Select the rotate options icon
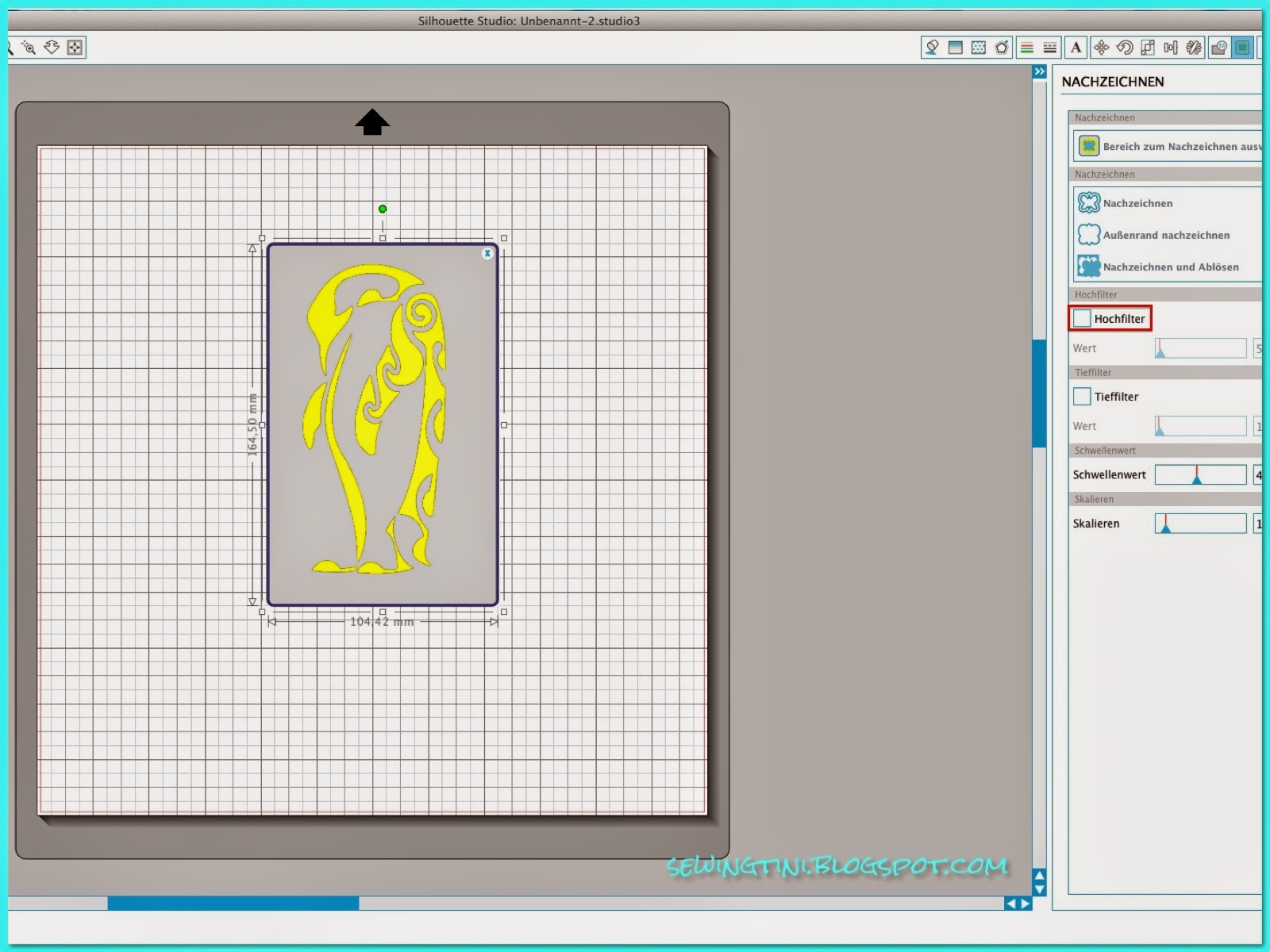This screenshot has height=952, width=1270. 1125,48
